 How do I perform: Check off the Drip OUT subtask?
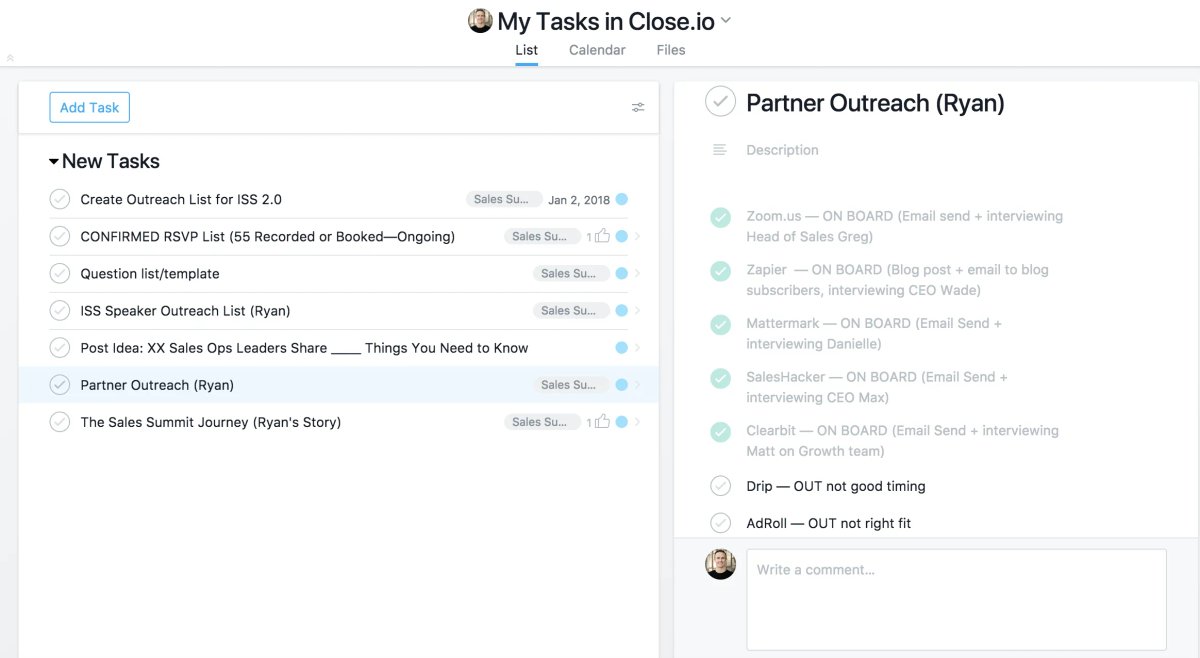pyautogui.click(x=720, y=486)
